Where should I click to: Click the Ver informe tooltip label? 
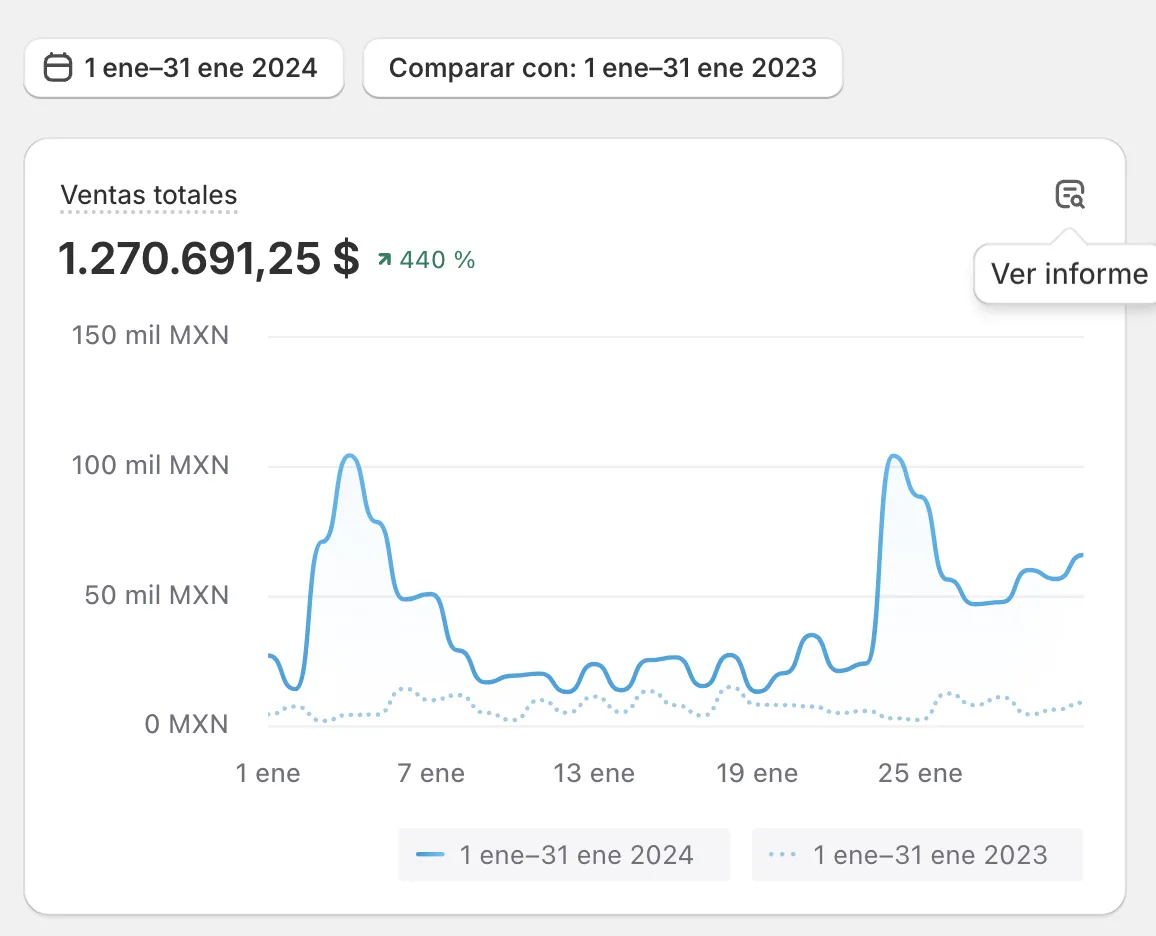1068,273
